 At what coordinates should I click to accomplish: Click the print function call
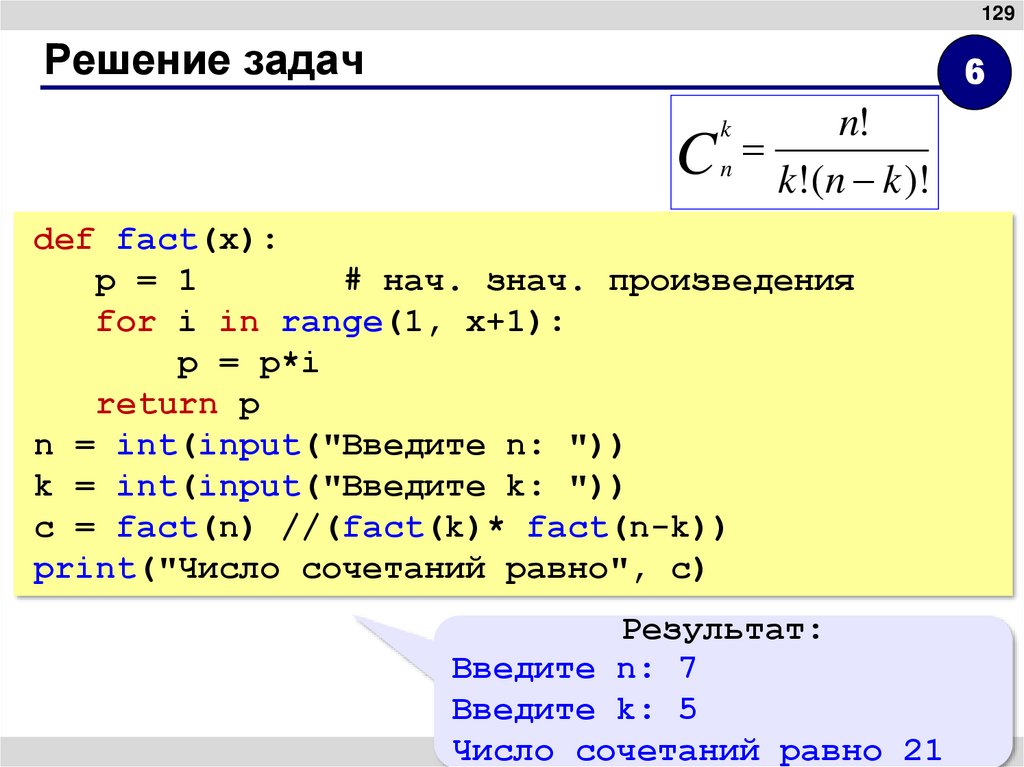click(85, 568)
